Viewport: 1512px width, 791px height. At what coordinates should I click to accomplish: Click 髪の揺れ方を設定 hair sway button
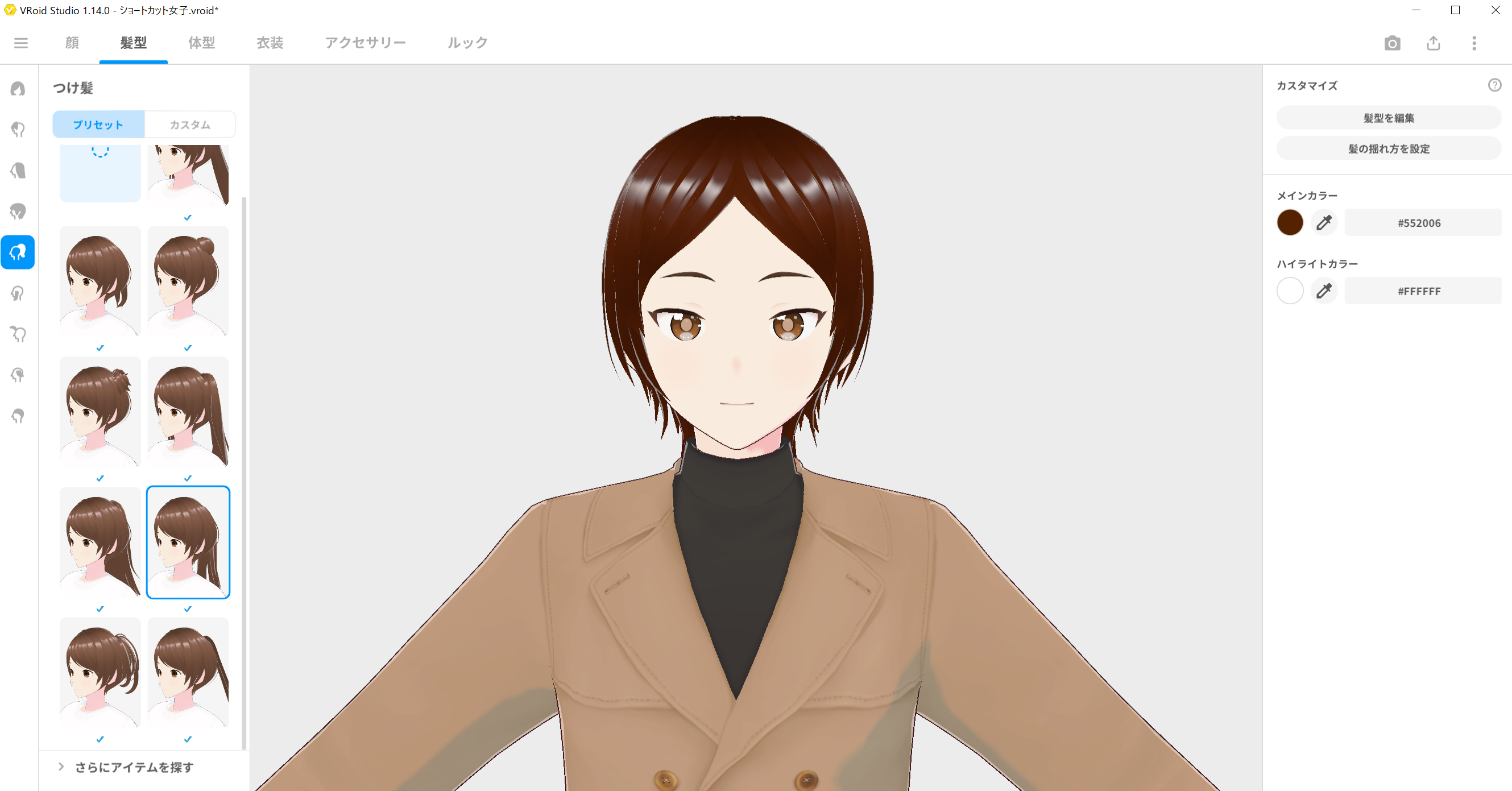click(x=1388, y=148)
